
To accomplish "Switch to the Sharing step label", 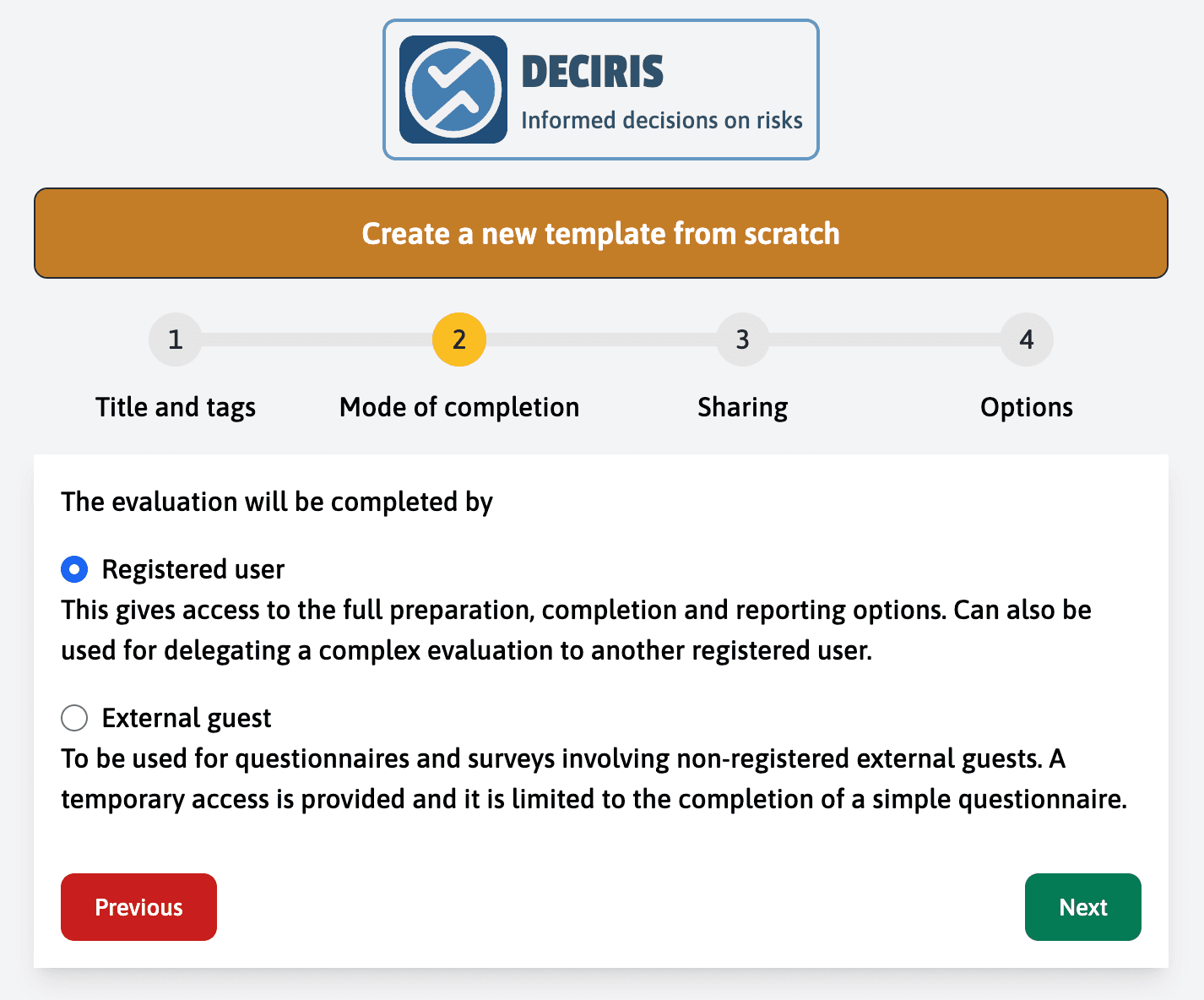I will click(742, 407).
